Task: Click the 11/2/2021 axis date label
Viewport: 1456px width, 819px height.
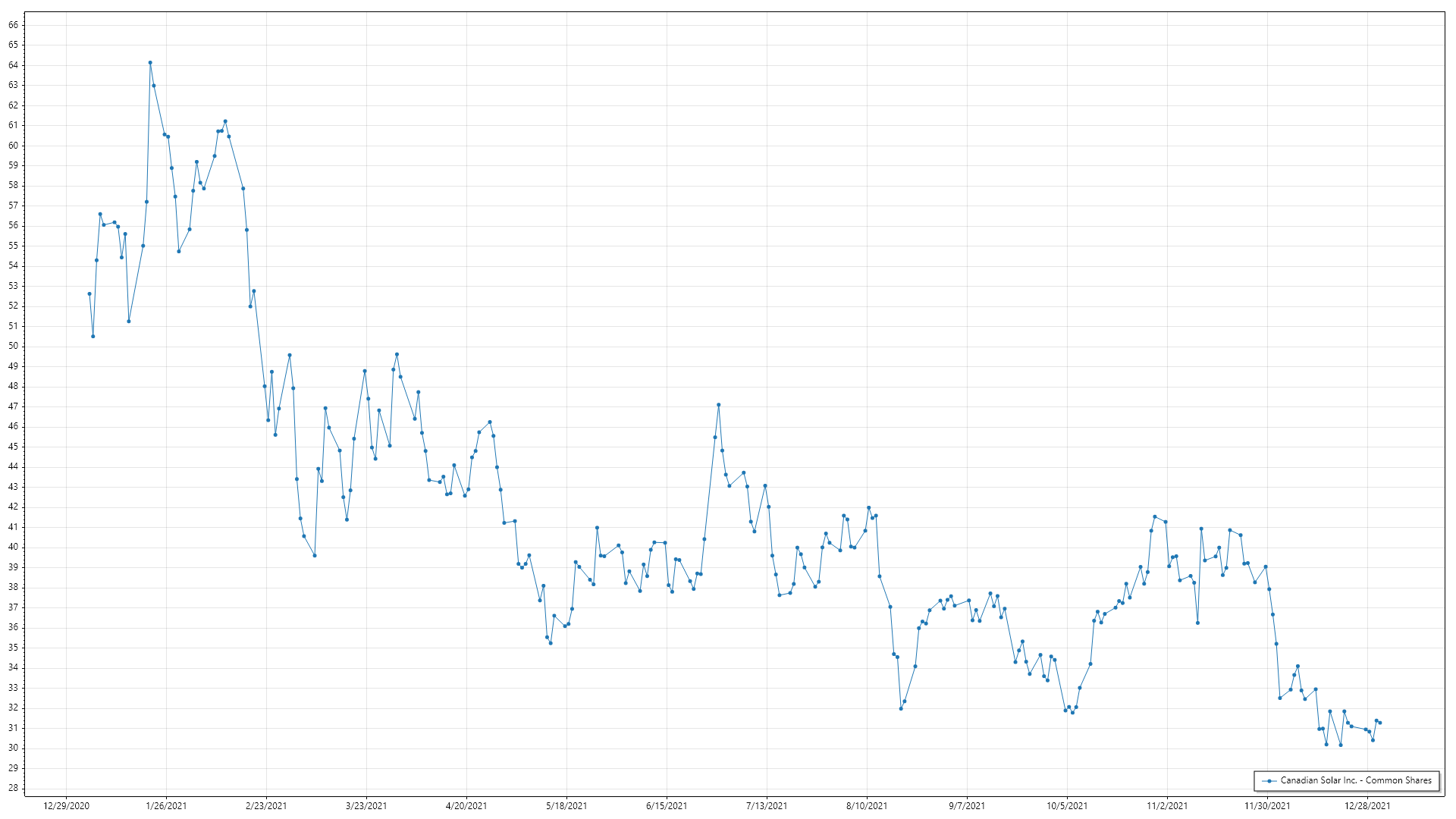Action: [x=1167, y=806]
